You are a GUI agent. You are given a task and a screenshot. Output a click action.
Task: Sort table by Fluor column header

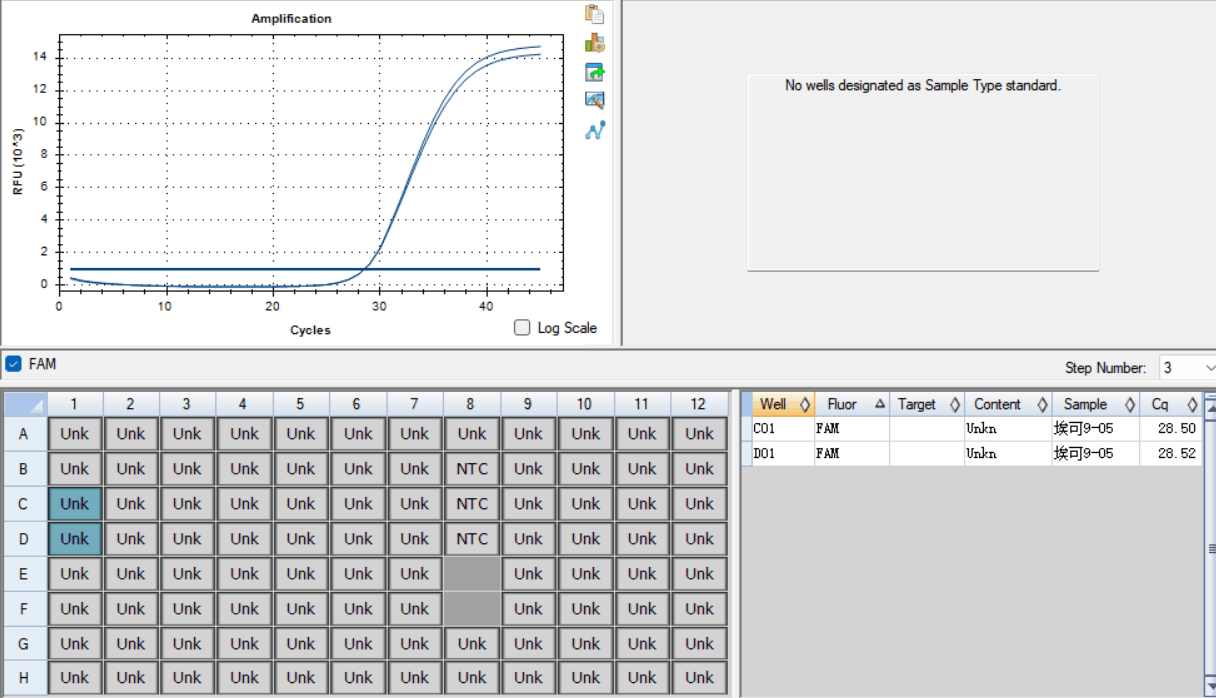click(852, 405)
